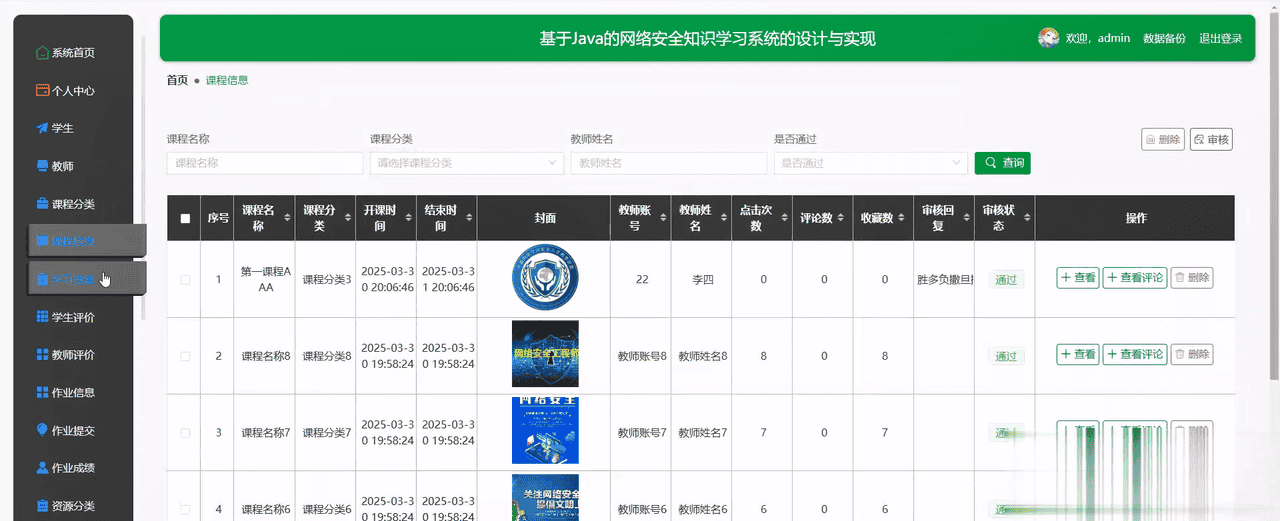The image size is (1280, 521).
Task: Focus the 教师姓名 search input
Action: click(669, 163)
